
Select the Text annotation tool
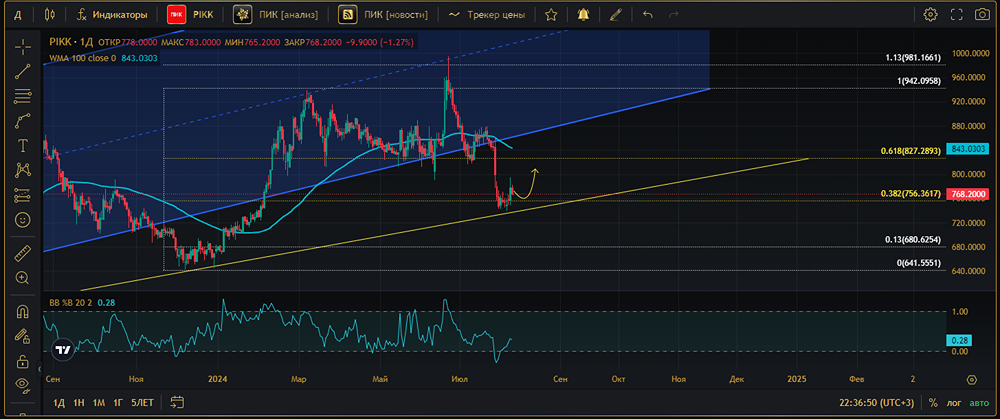point(23,145)
